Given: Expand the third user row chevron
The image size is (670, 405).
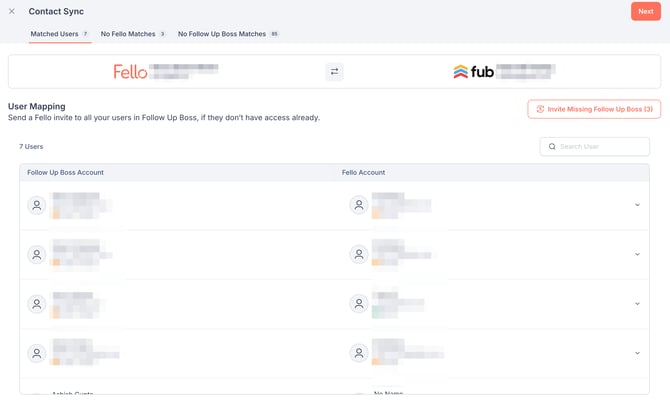Looking at the screenshot, I should pyautogui.click(x=637, y=304).
